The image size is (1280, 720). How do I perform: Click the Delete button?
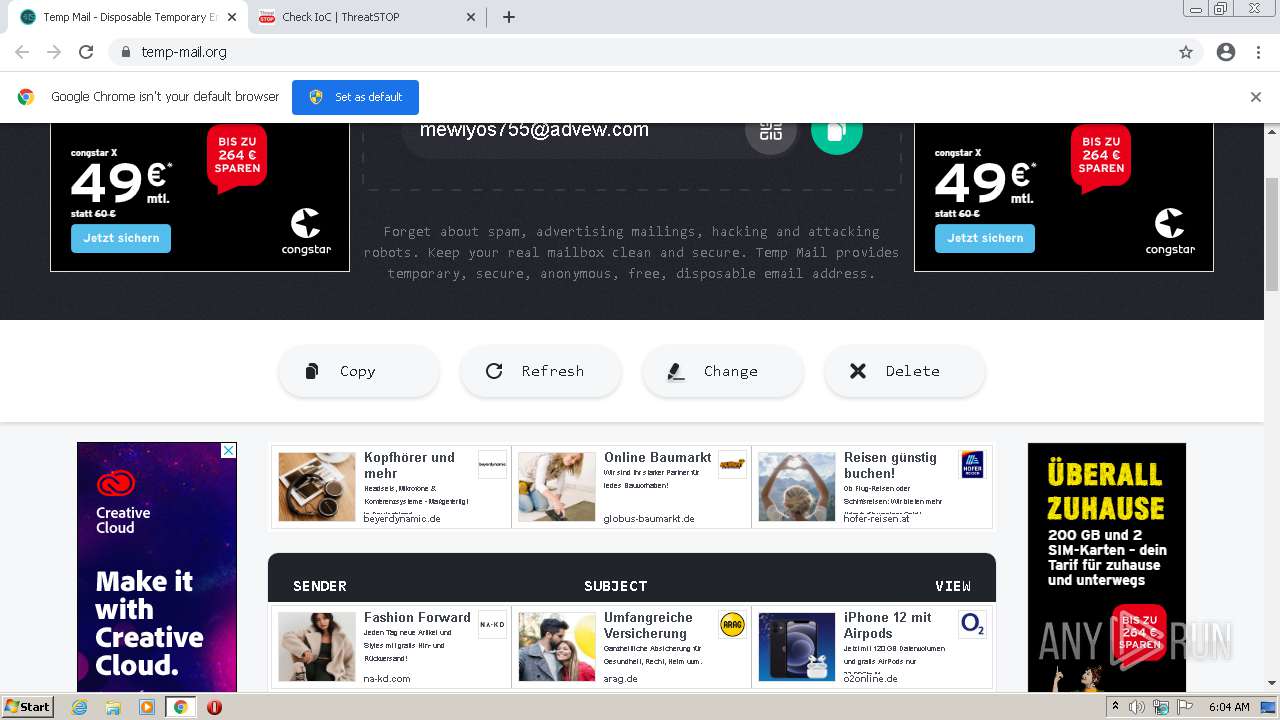(905, 371)
